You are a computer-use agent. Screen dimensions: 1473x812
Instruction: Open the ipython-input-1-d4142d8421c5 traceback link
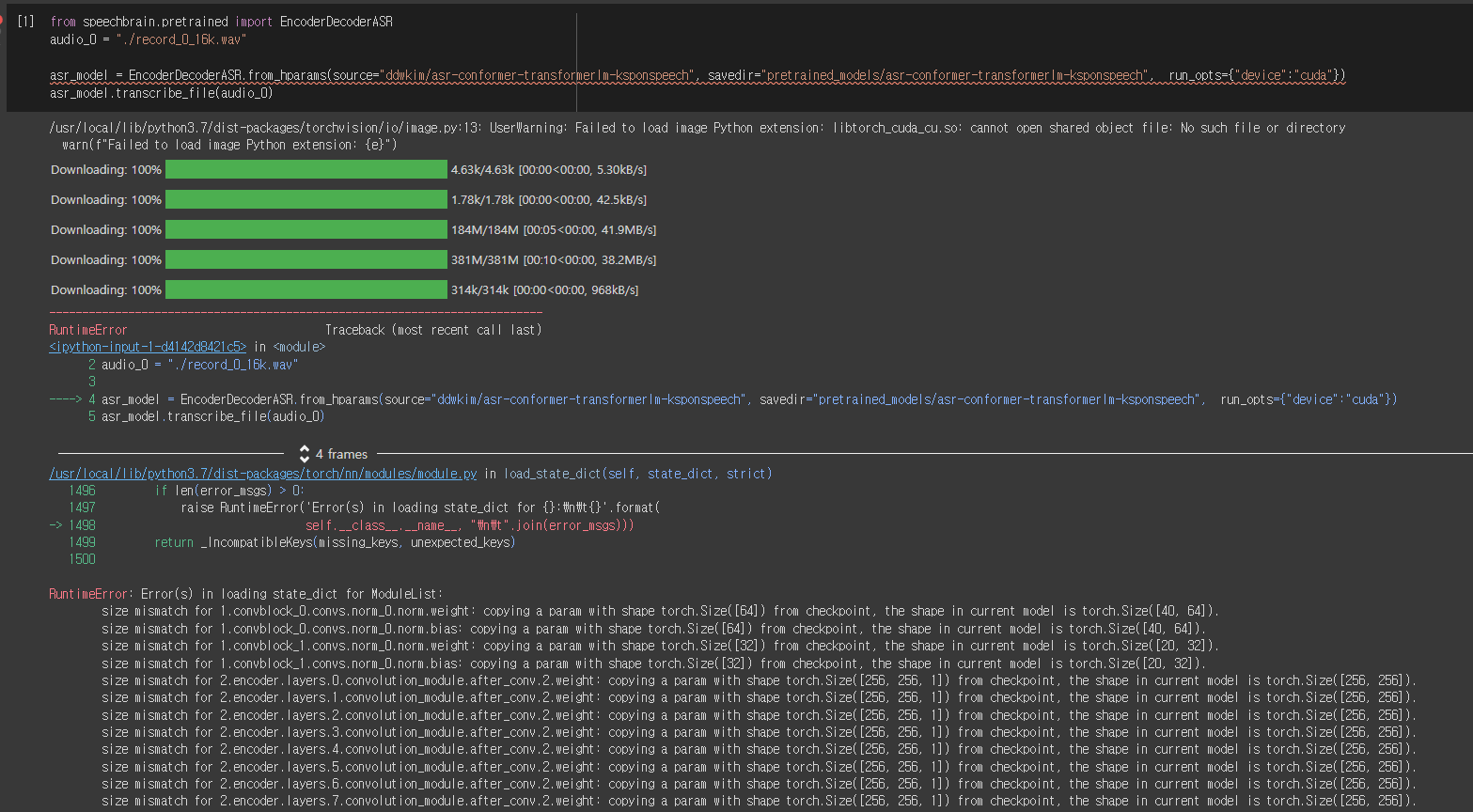(147, 346)
